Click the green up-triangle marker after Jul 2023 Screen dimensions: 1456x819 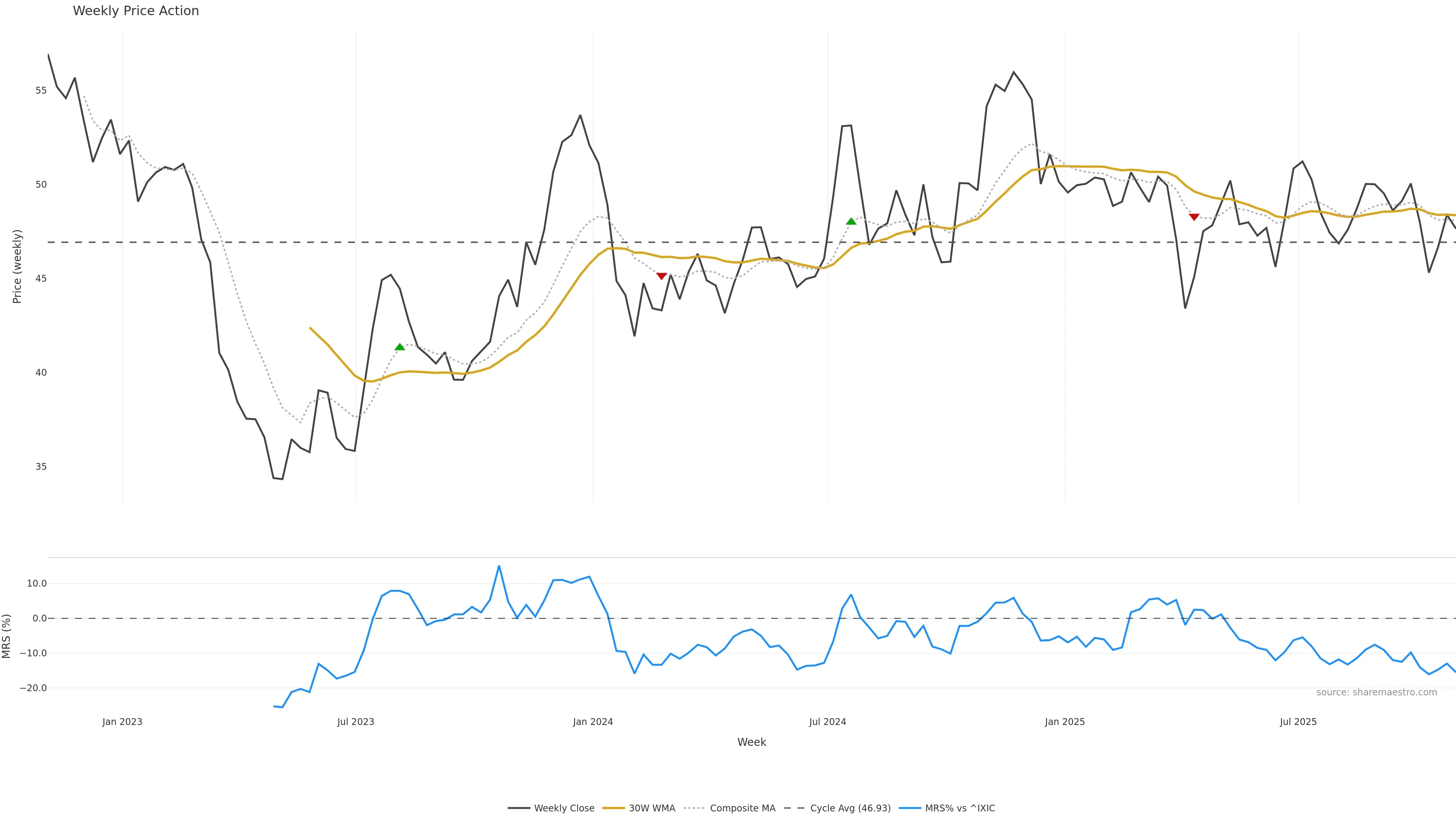(400, 347)
